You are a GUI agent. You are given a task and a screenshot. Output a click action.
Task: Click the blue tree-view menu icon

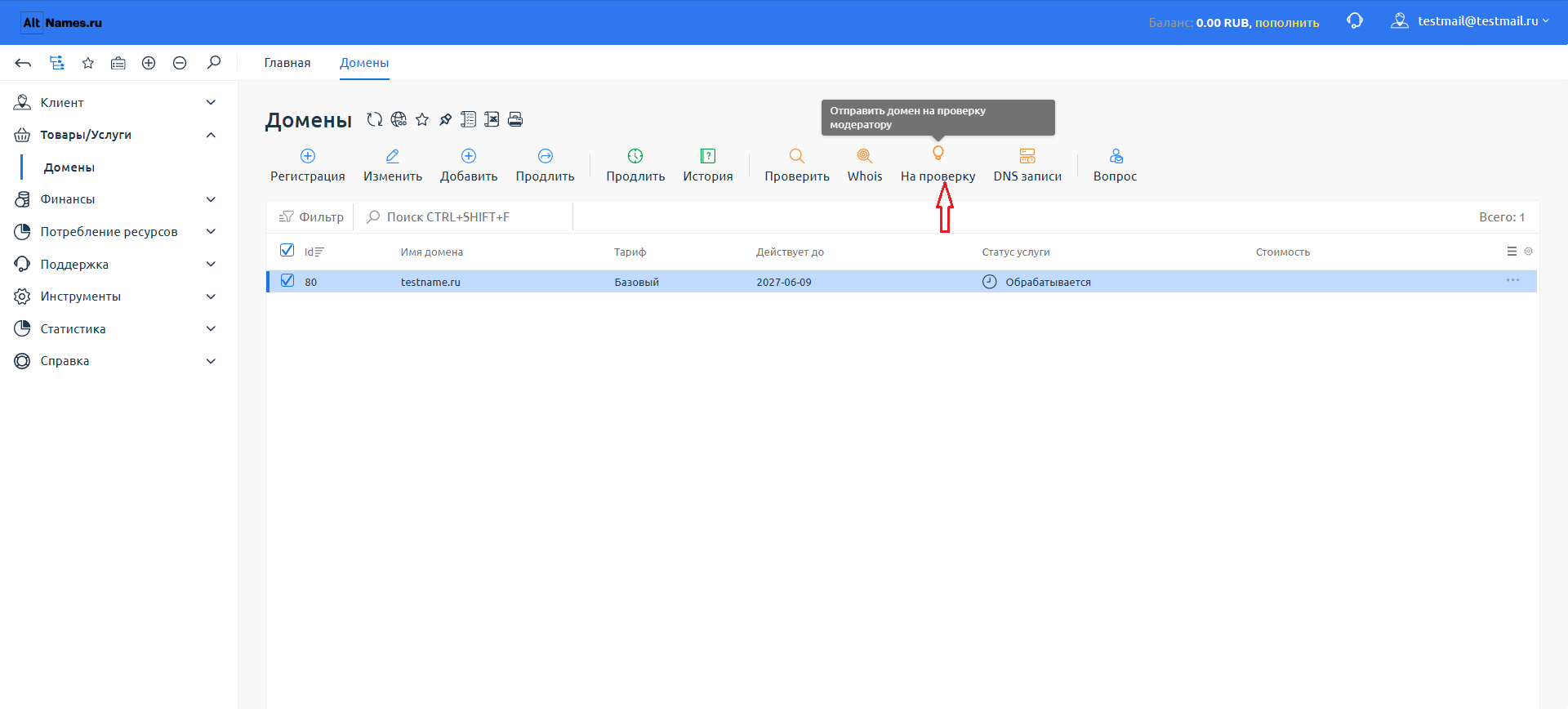56,63
